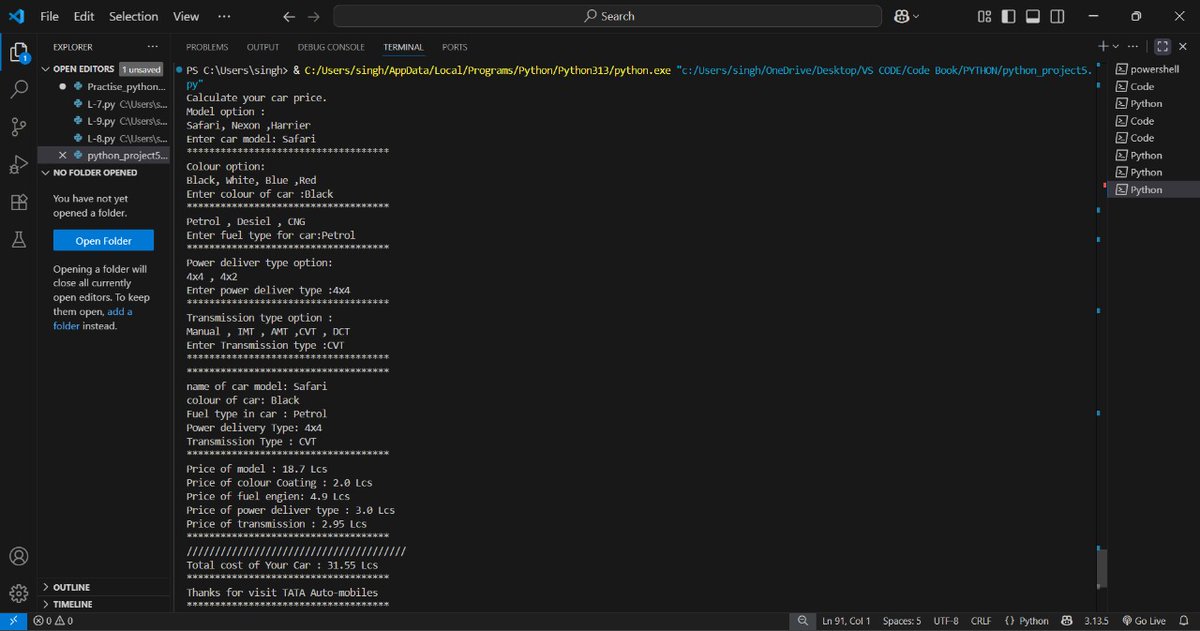The height and width of the screenshot is (631, 1200).
Task: Click the Open Folder button
Action: 104,241
